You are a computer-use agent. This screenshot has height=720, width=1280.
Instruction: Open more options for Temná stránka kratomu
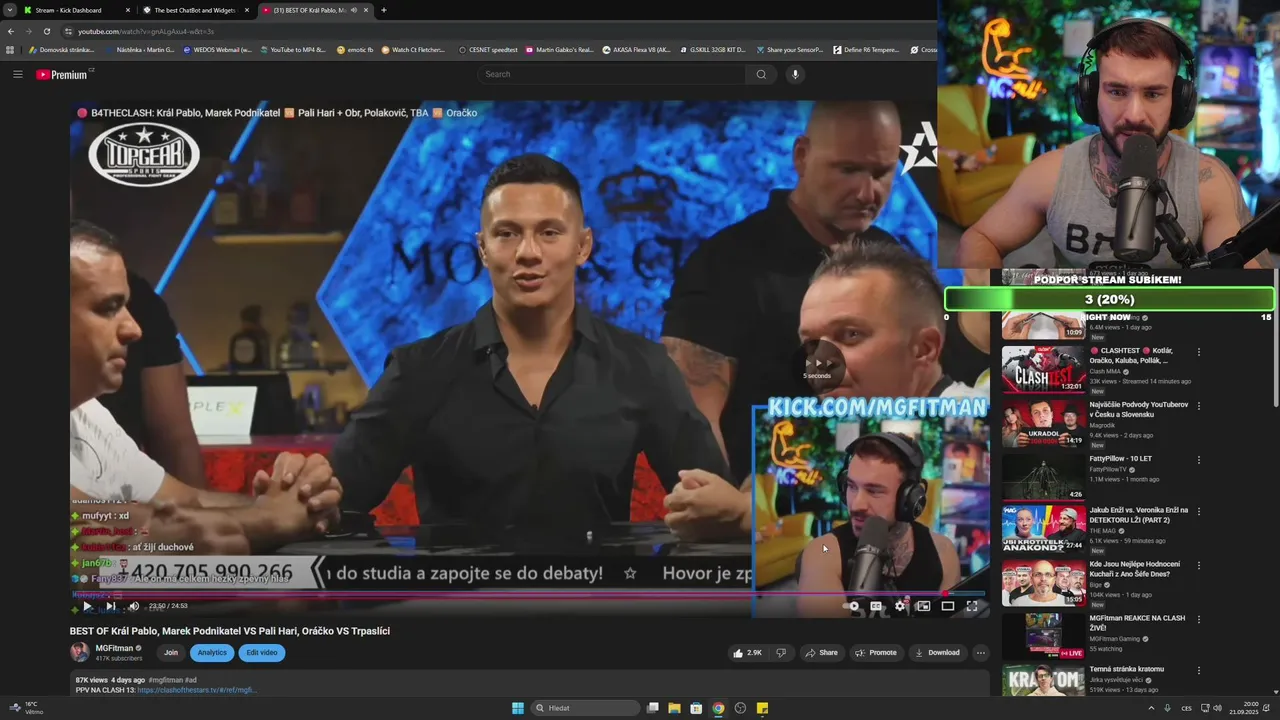coord(1198,670)
